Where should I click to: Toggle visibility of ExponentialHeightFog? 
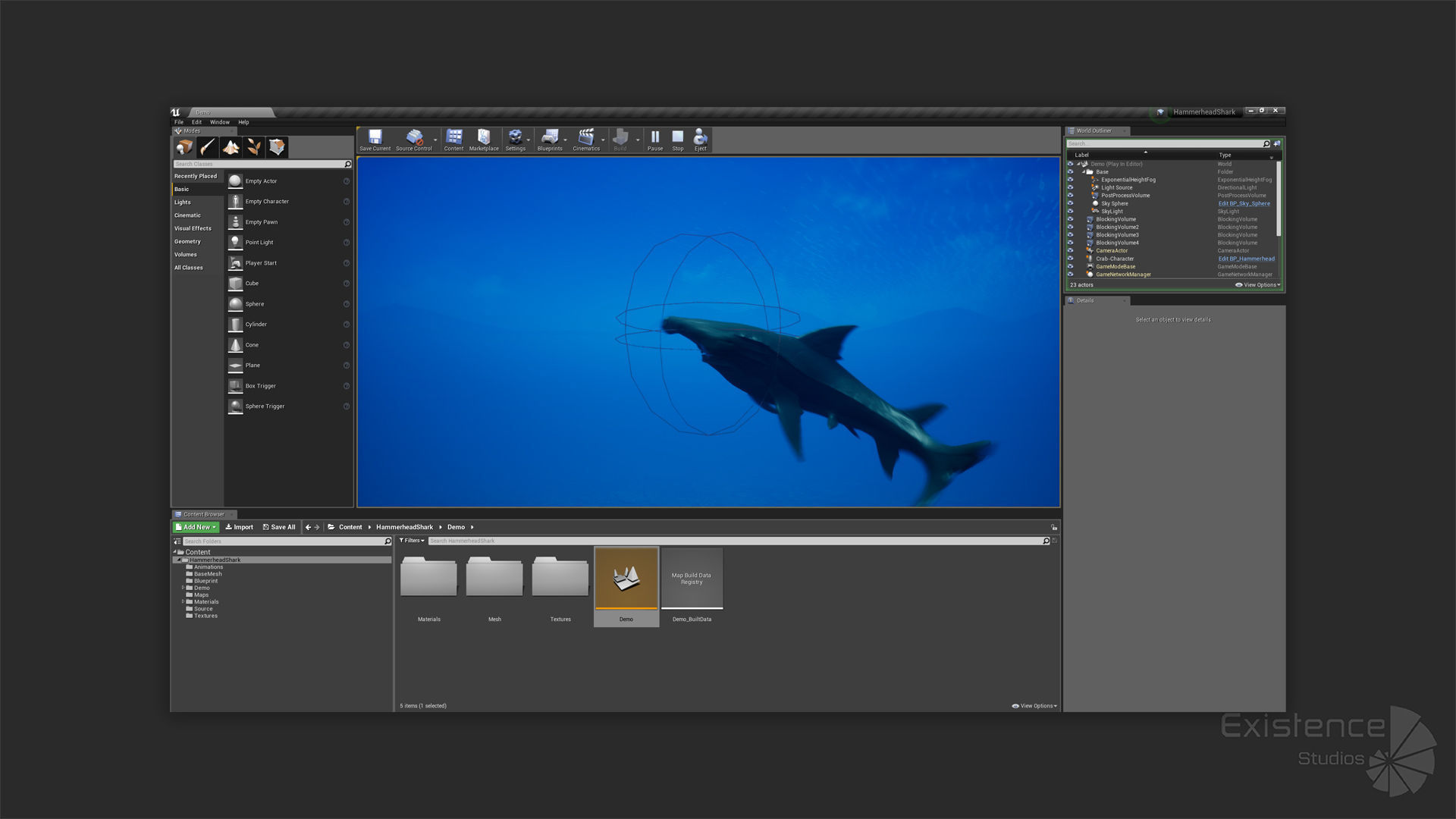click(x=1071, y=180)
